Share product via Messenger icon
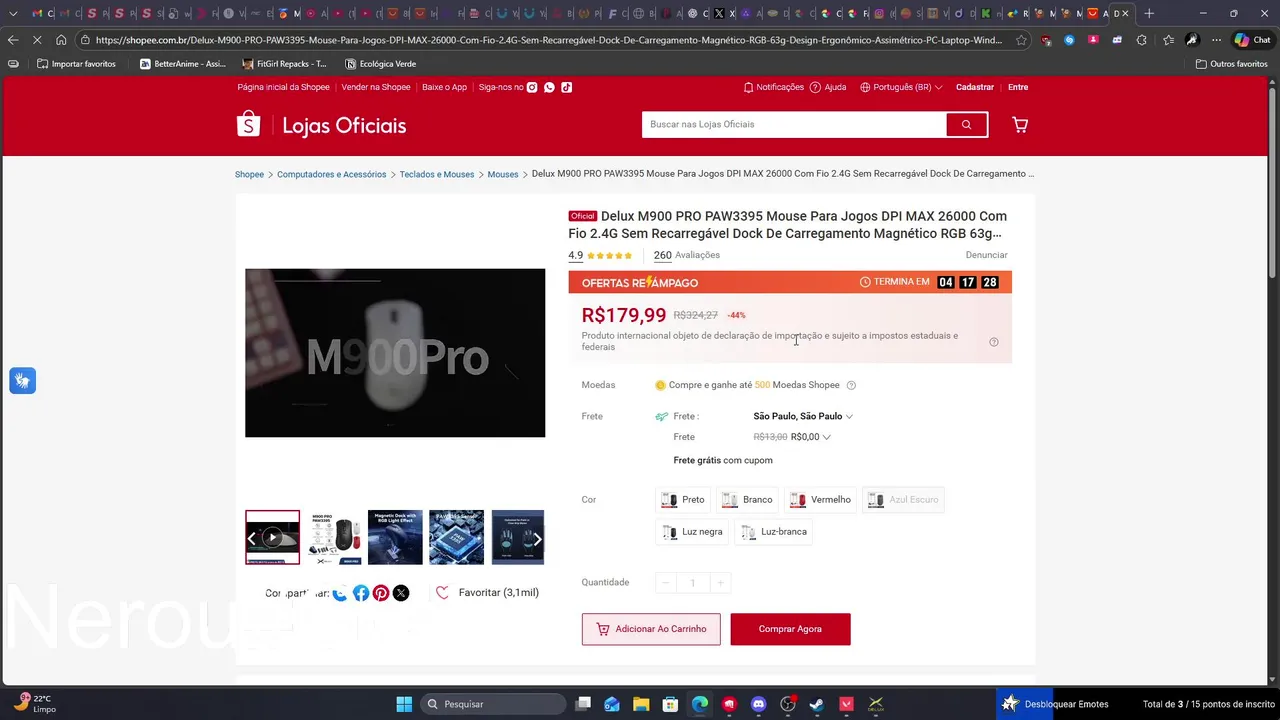1280x720 pixels. click(340, 593)
